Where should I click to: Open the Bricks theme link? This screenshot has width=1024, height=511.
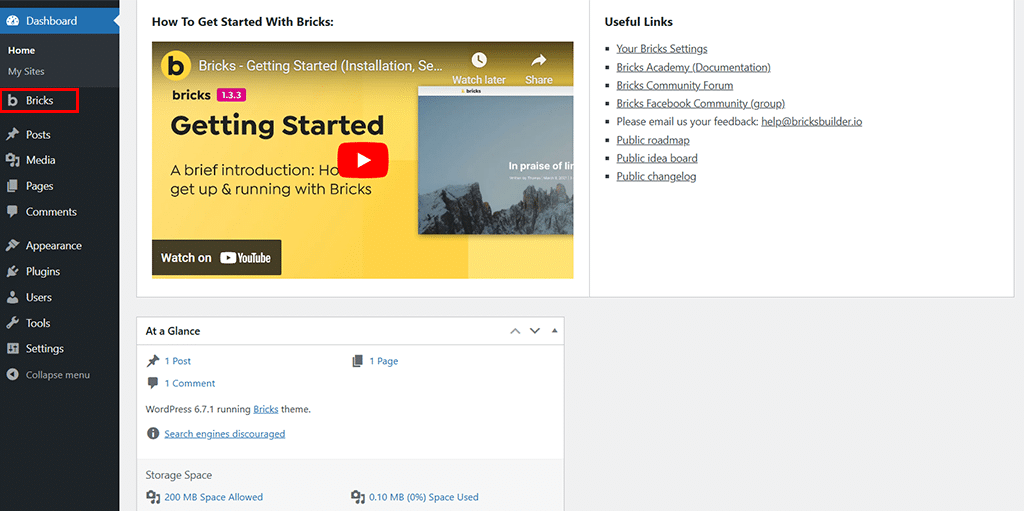pos(266,410)
